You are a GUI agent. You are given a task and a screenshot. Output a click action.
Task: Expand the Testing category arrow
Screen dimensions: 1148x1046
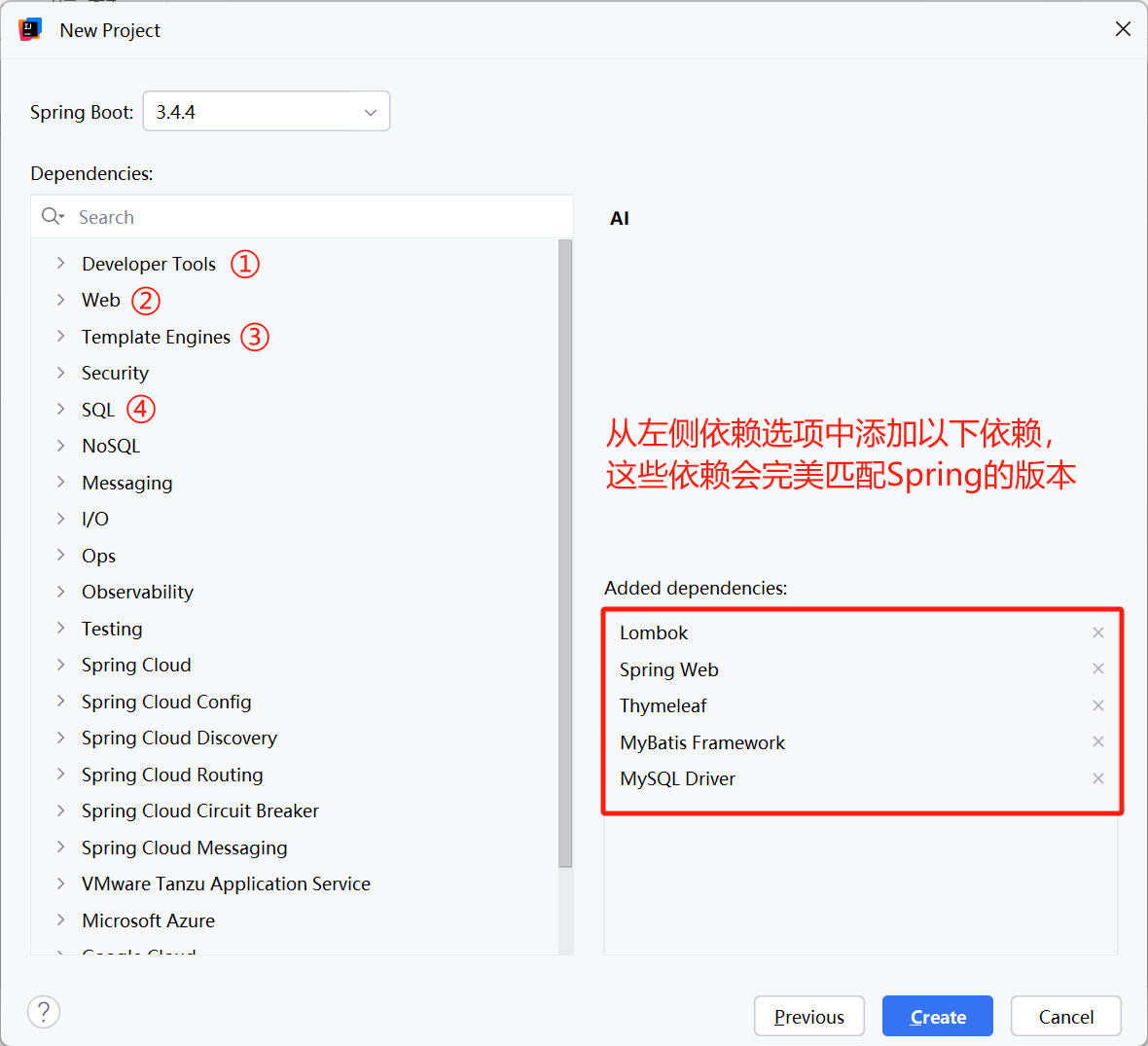[x=60, y=628]
